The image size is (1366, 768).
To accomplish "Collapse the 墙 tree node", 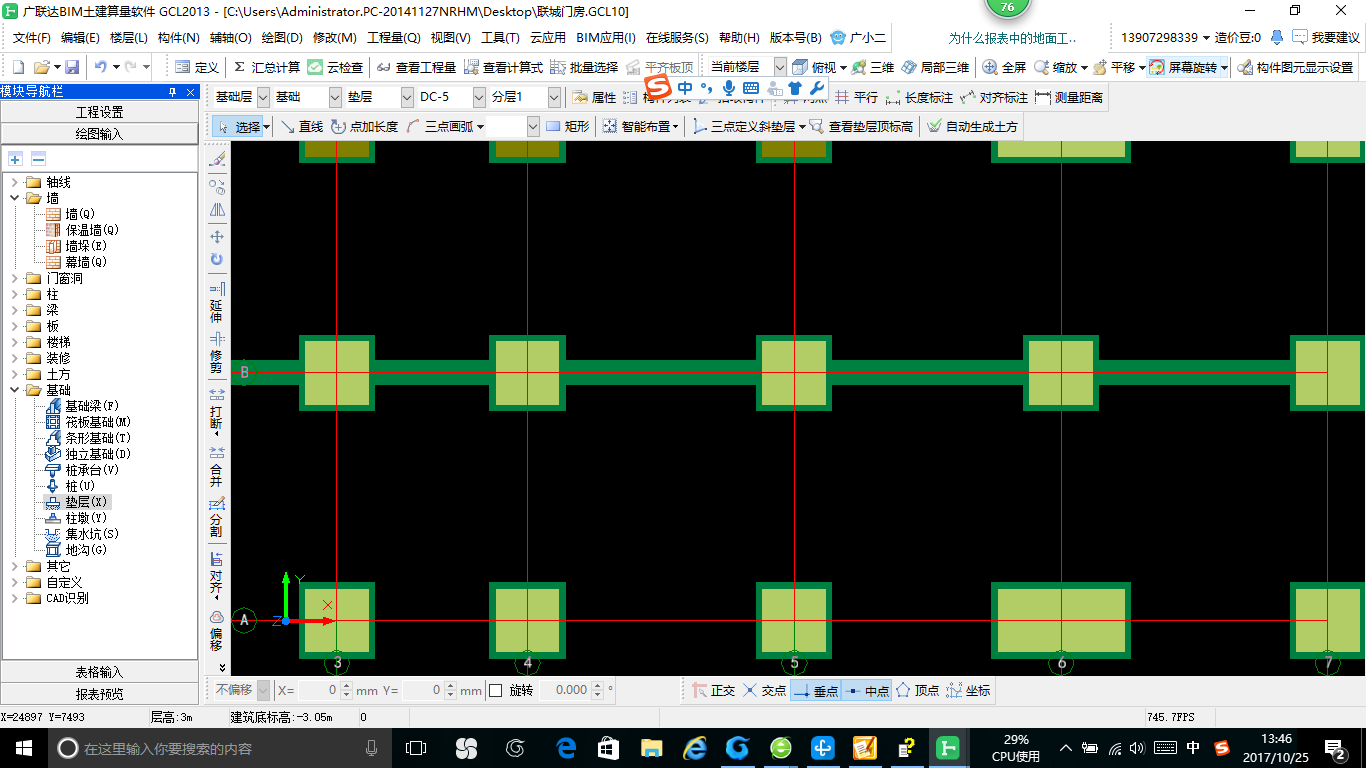I will point(14,198).
